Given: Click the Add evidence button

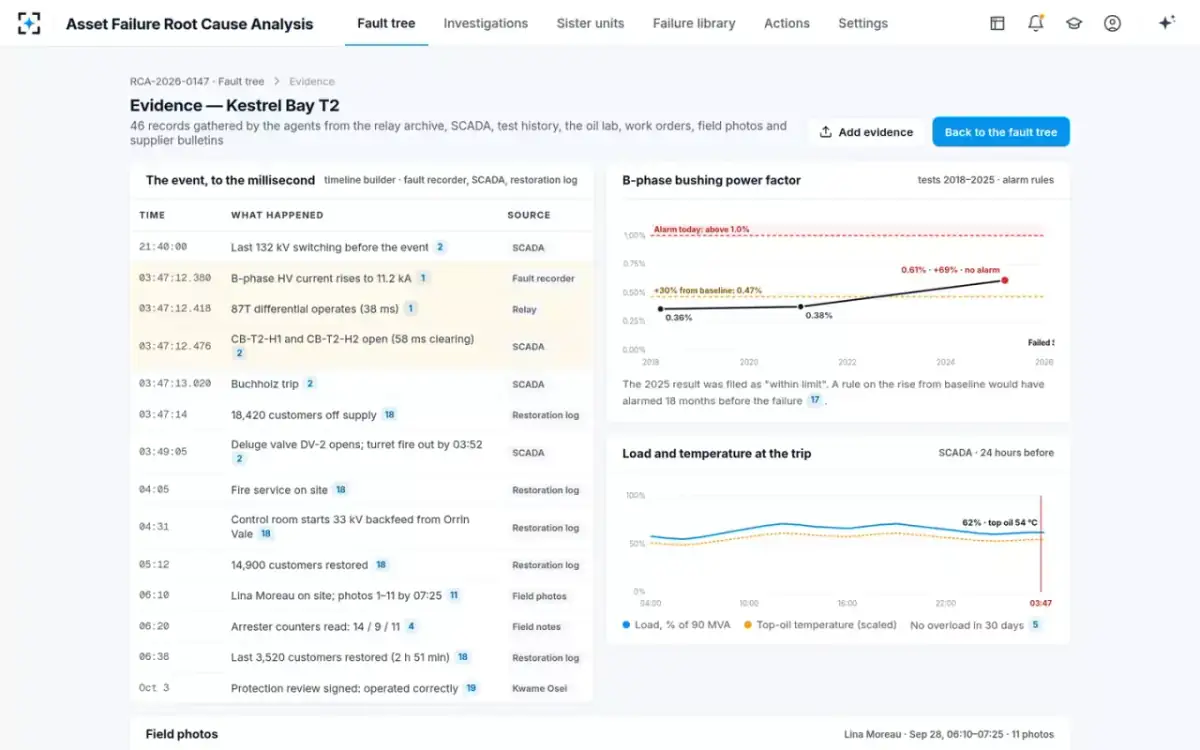Looking at the screenshot, I should click(x=866, y=132).
